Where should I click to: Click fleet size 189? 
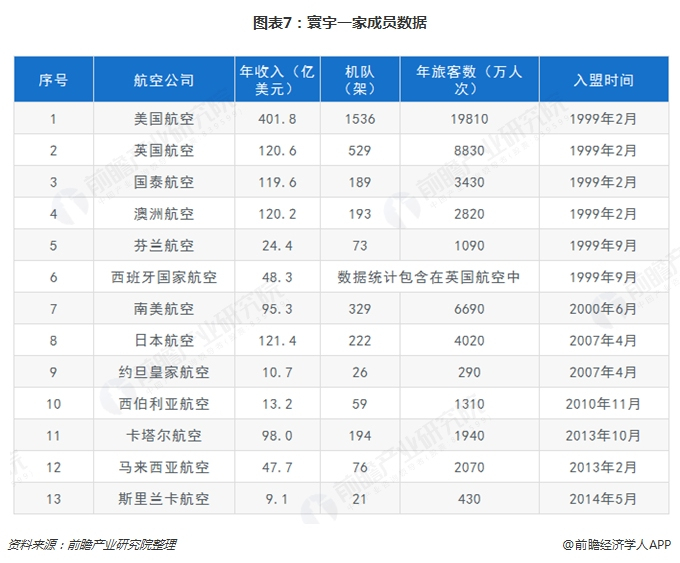click(360, 182)
